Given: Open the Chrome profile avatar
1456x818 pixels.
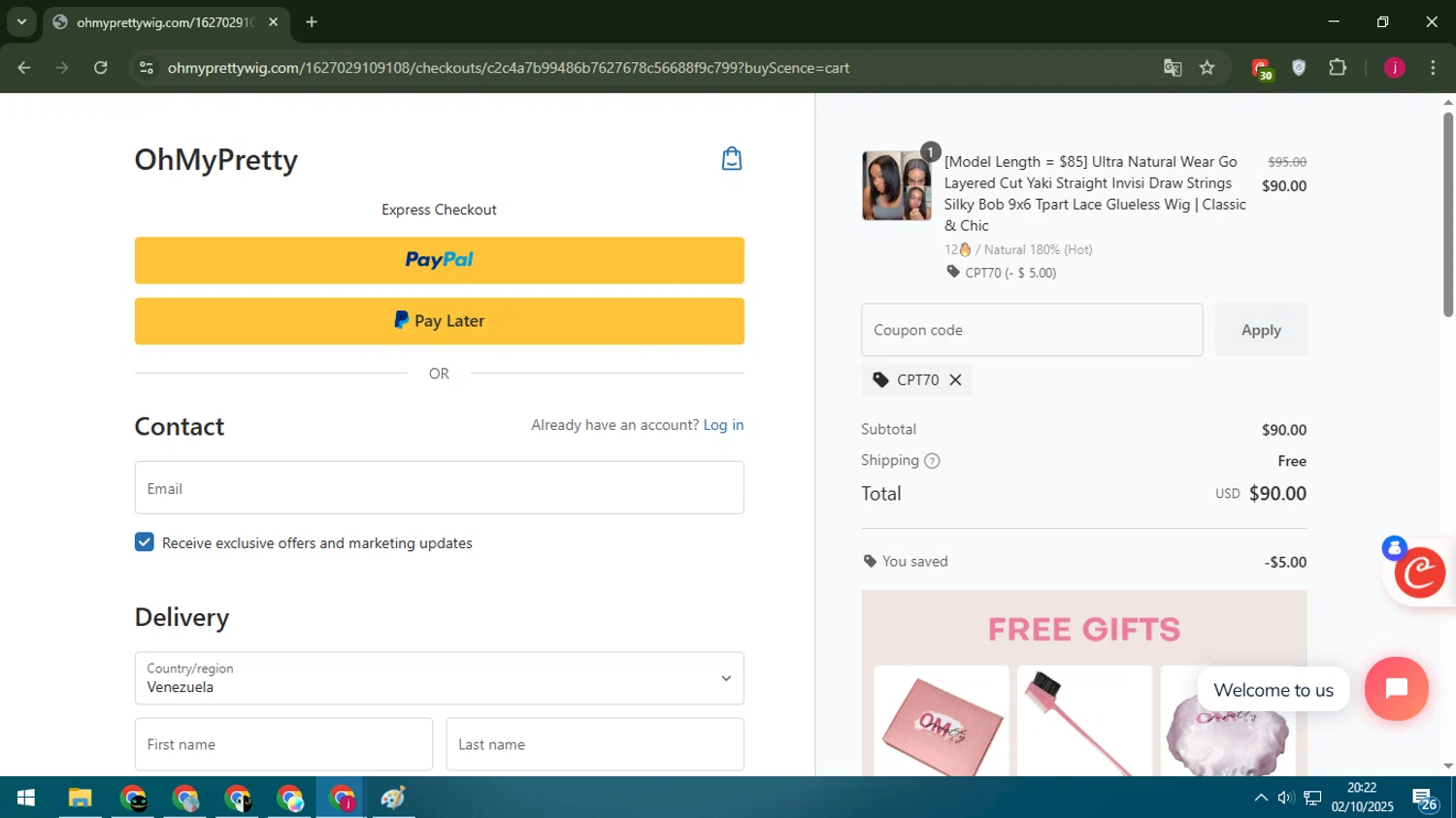Looking at the screenshot, I should coord(1394,68).
